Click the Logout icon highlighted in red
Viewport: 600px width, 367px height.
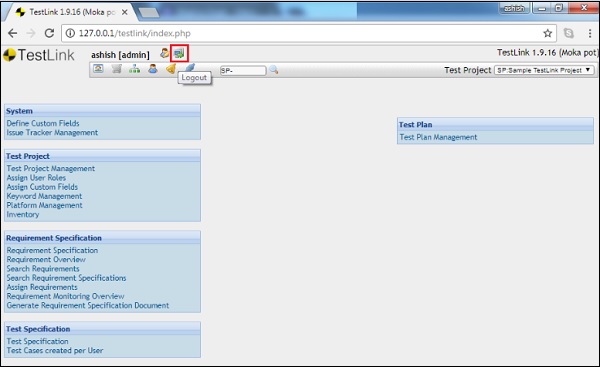coord(179,53)
